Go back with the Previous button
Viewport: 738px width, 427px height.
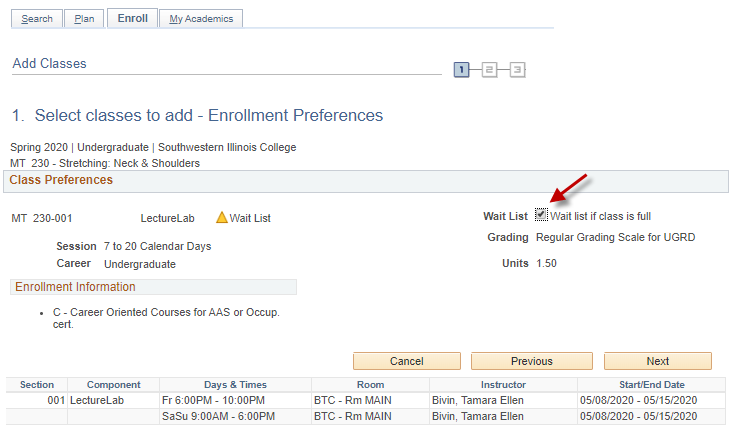tap(531, 361)
